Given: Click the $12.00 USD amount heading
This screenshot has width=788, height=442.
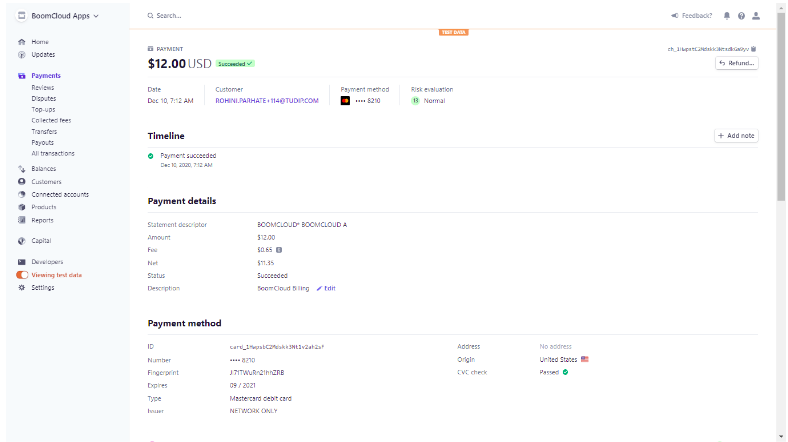Looking at the screenshot, I should tap(179, 64).
